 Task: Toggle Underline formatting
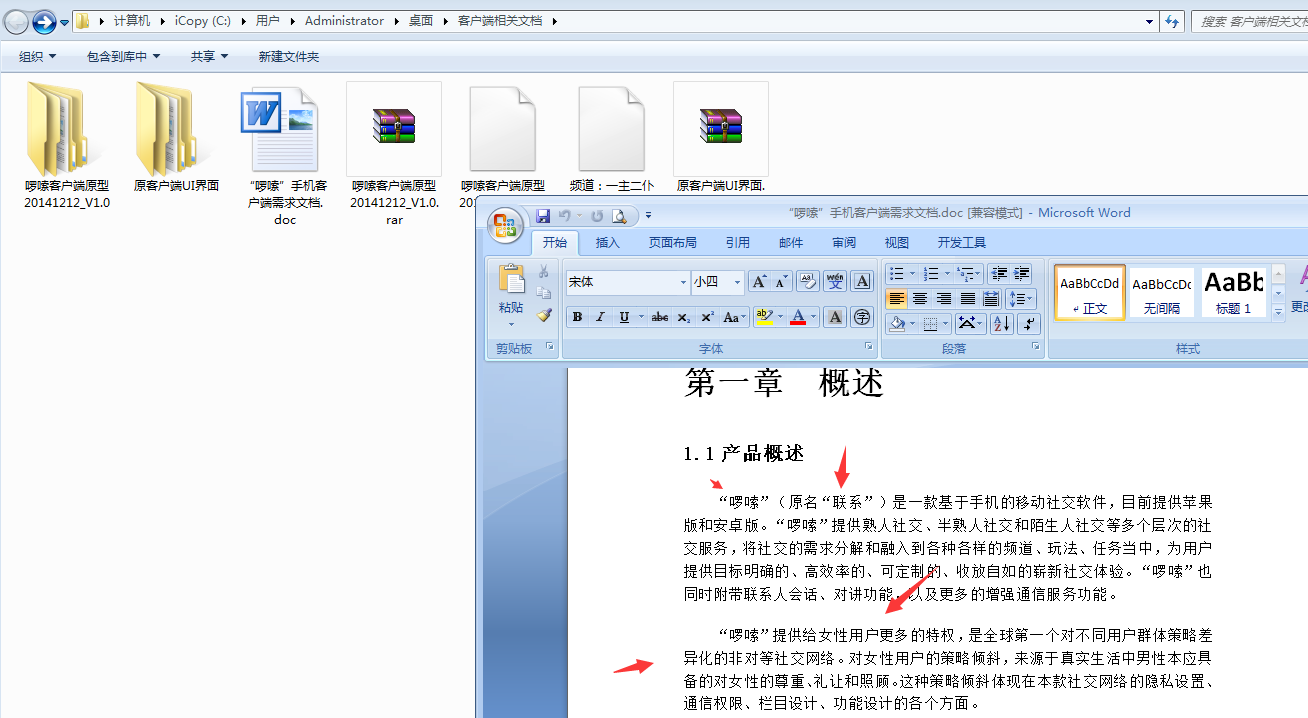point(624,317)
